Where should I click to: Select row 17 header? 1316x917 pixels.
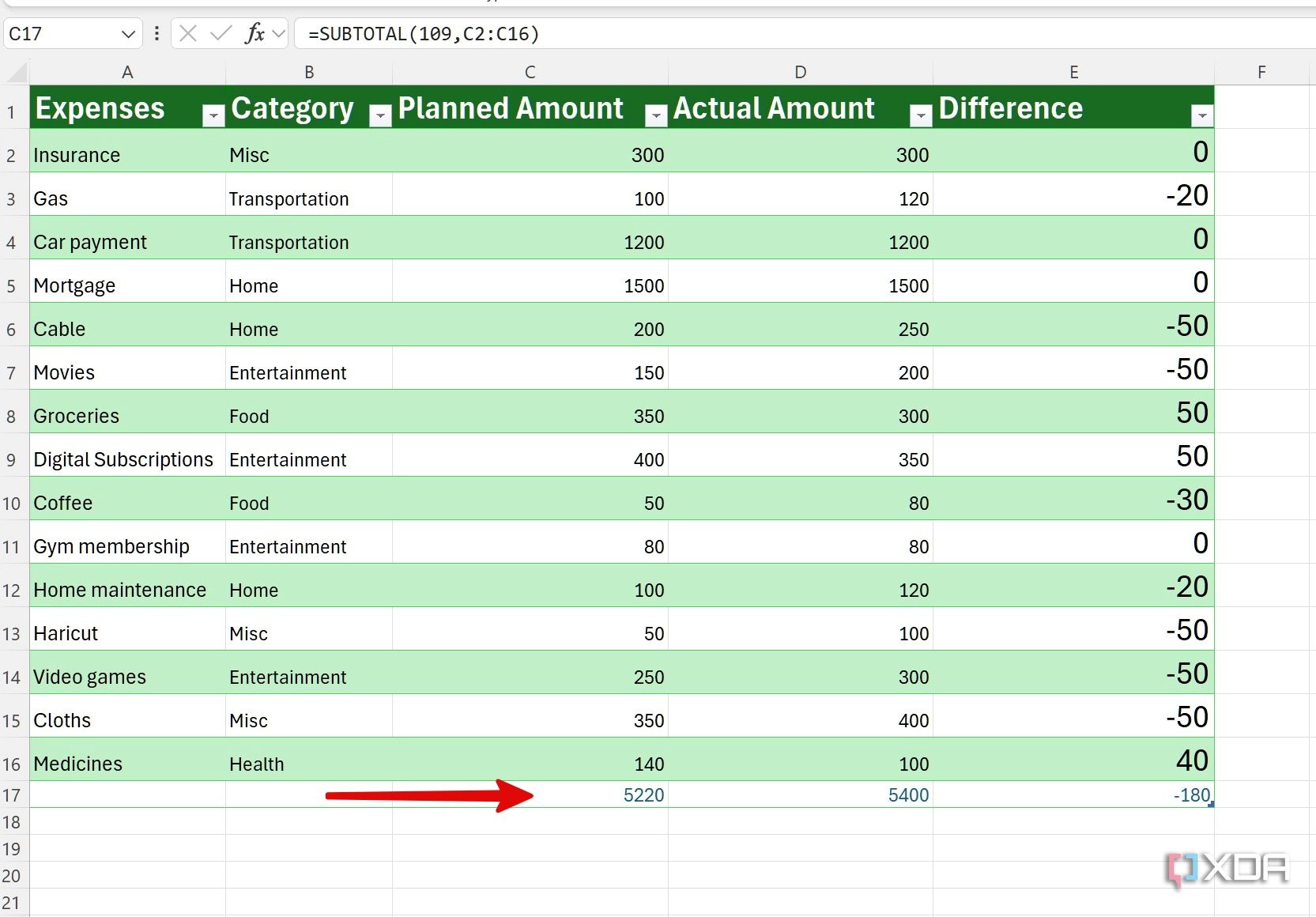click(12, 795)
